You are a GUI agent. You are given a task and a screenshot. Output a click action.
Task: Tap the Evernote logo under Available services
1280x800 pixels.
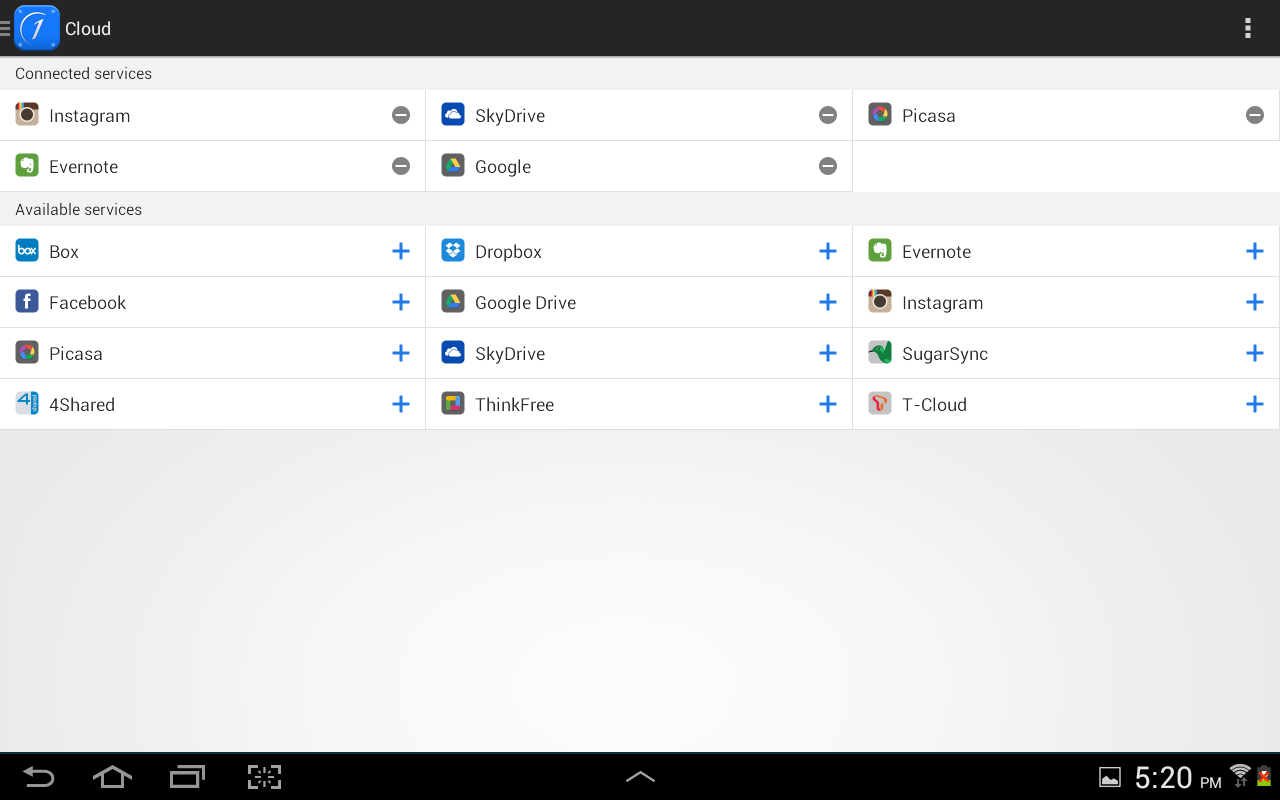click(x=880, y=251)
